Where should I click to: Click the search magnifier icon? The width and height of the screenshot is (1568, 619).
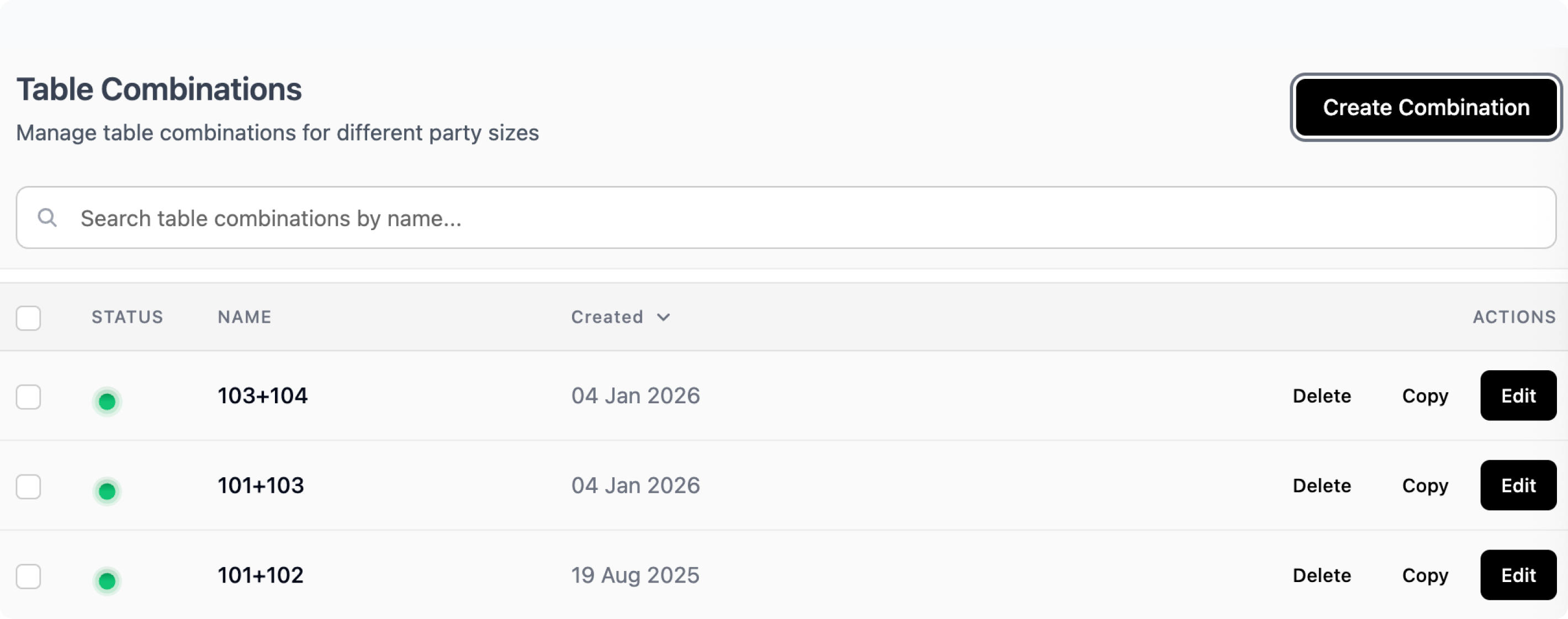point(47,218)
